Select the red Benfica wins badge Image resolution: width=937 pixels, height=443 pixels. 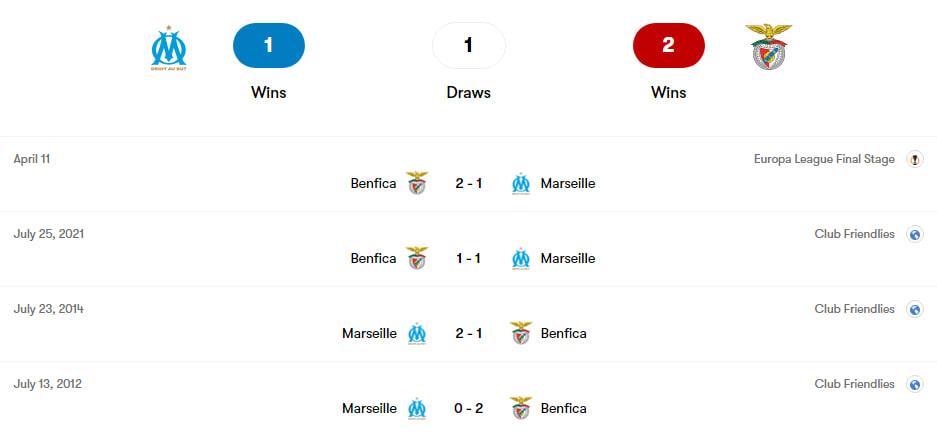pos(669,45)
